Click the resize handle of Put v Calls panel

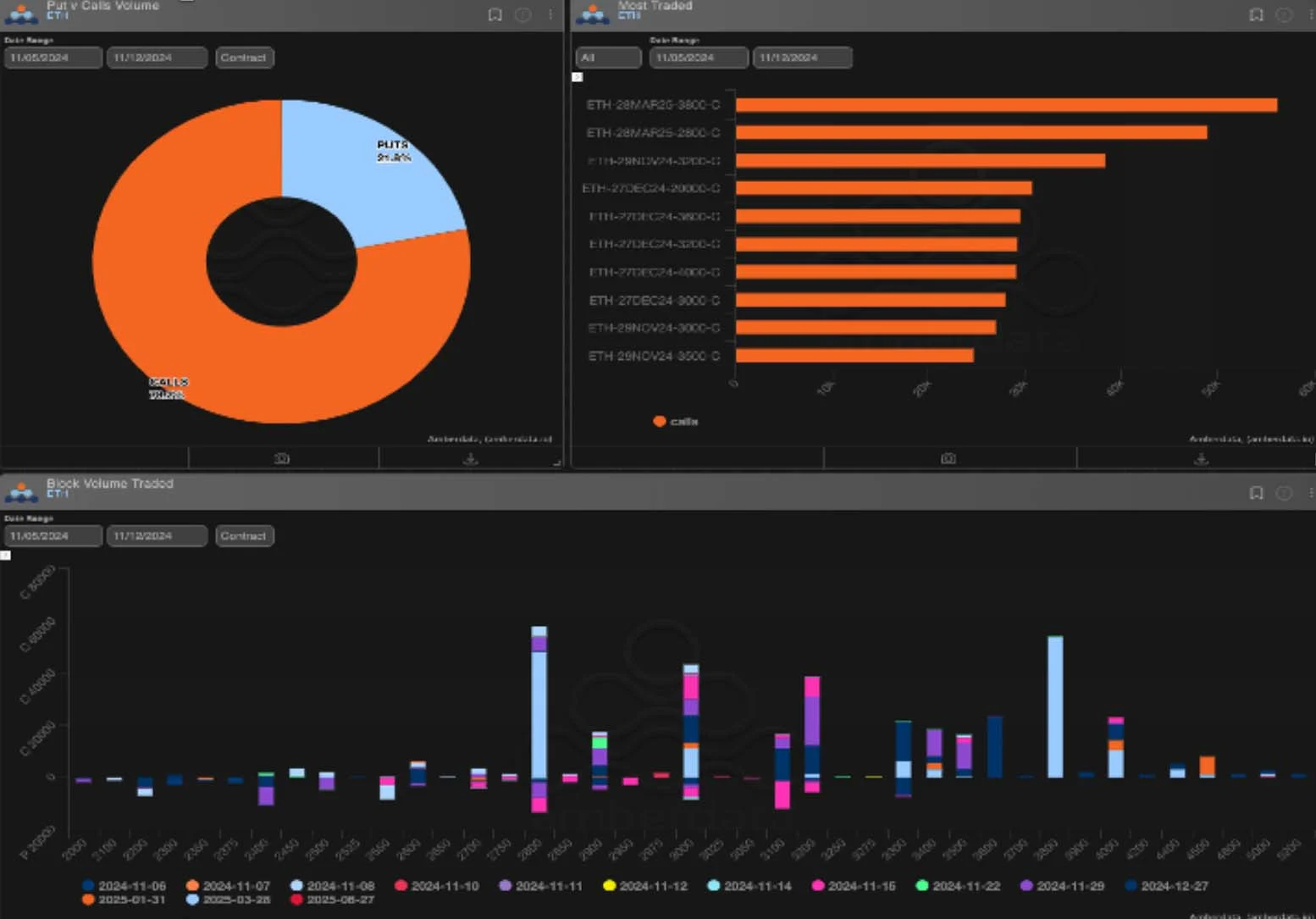click(x=557, y=462)
